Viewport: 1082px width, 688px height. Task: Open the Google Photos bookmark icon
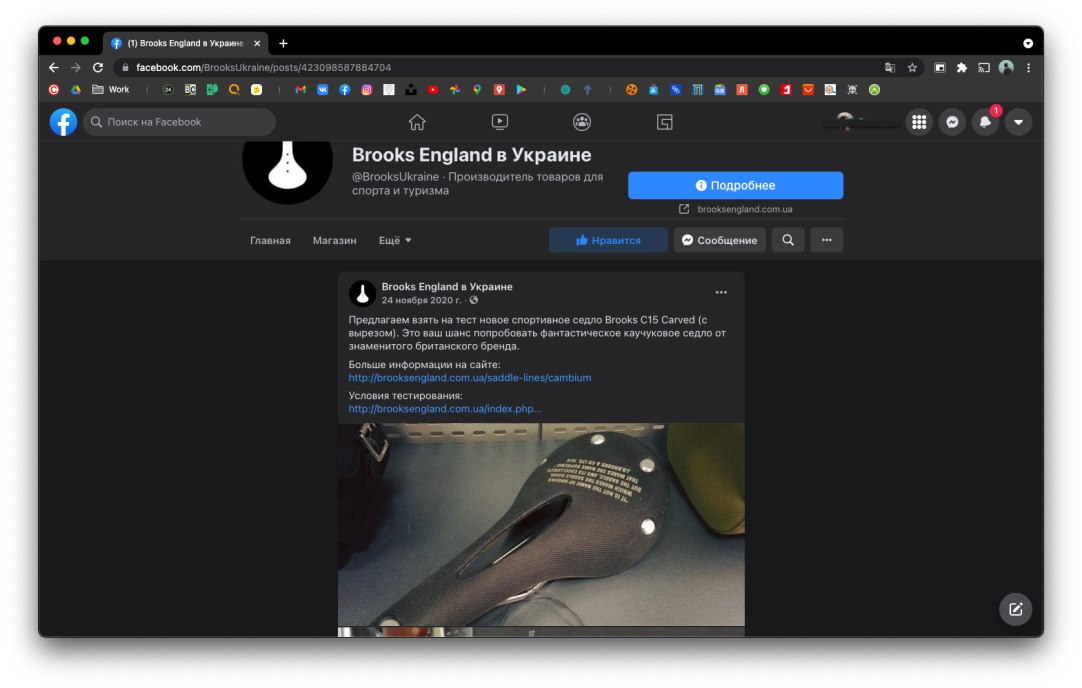point(455,90)
